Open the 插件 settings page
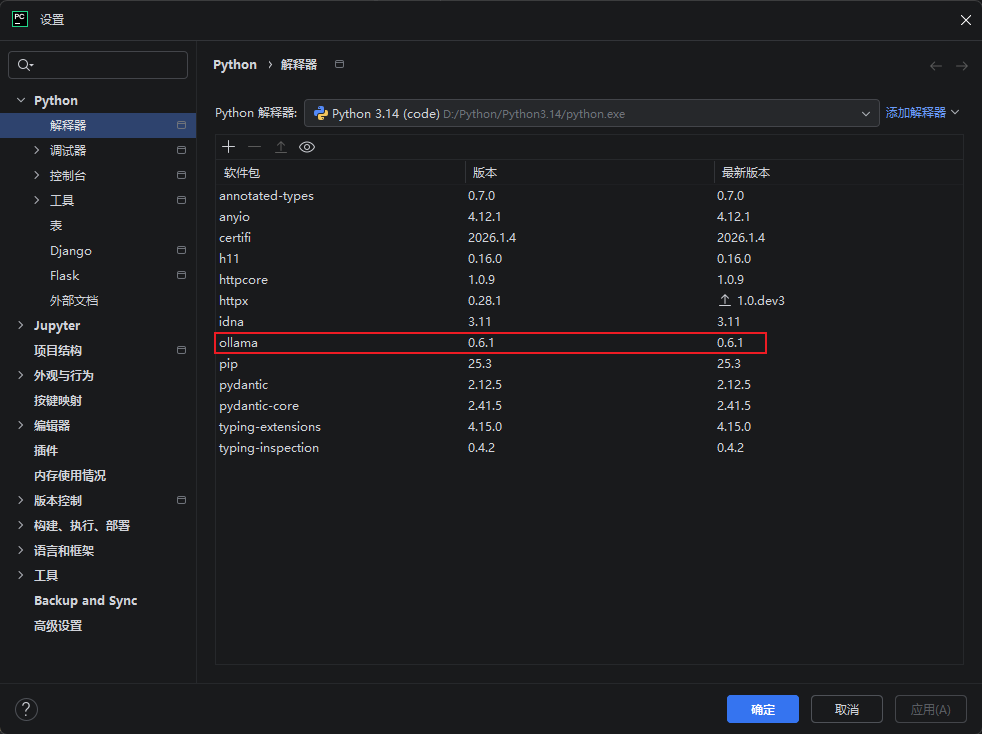 [x=46, y=450]
